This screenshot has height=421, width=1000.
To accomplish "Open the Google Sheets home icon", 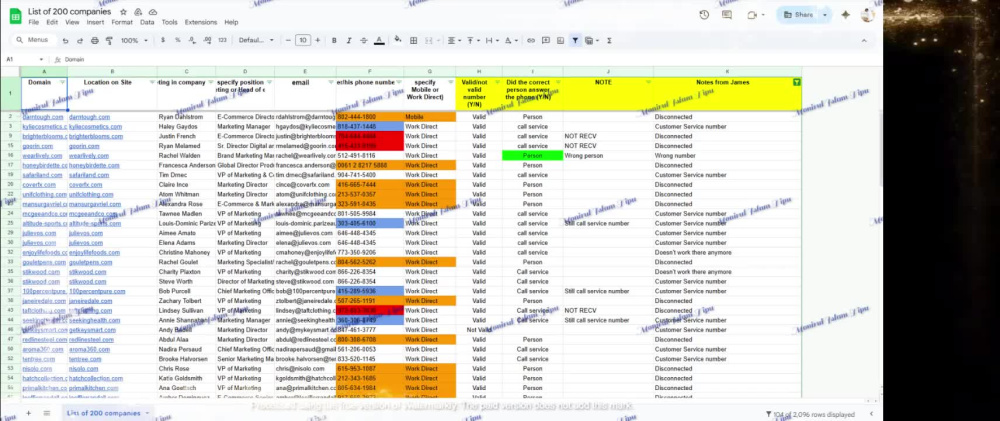I will click(x=15, y=16).
